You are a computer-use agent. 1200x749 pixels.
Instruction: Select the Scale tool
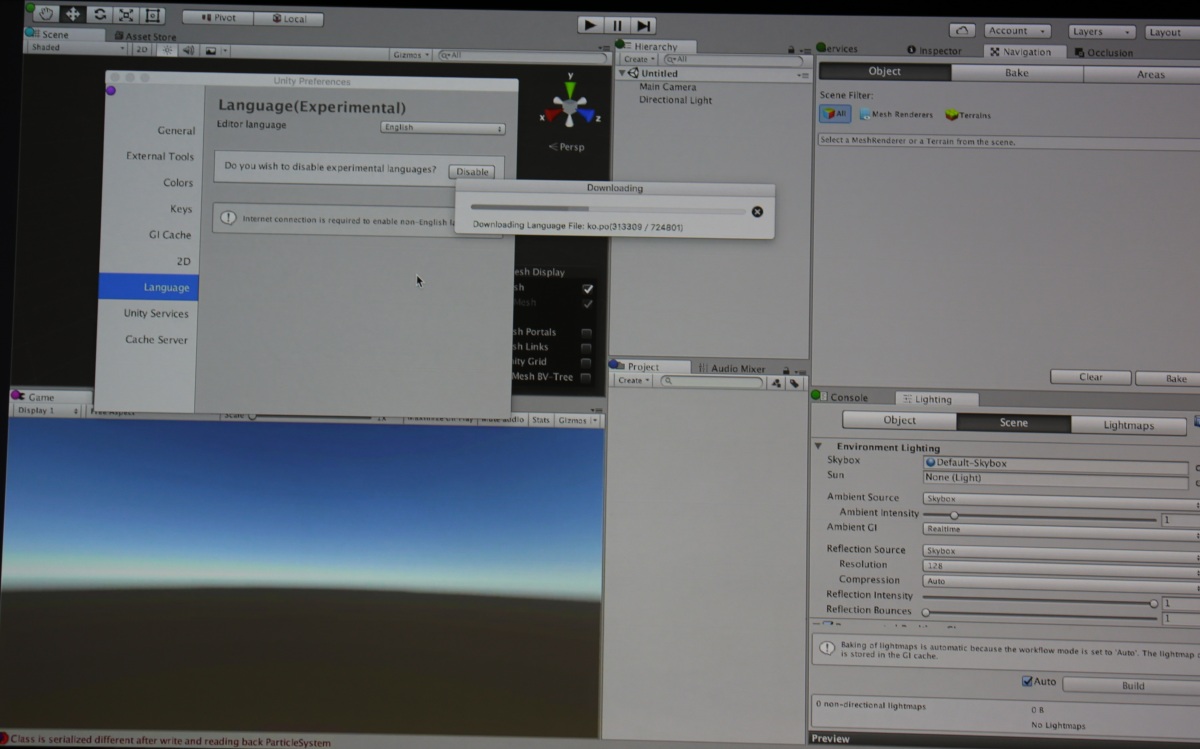click(126, 15)
